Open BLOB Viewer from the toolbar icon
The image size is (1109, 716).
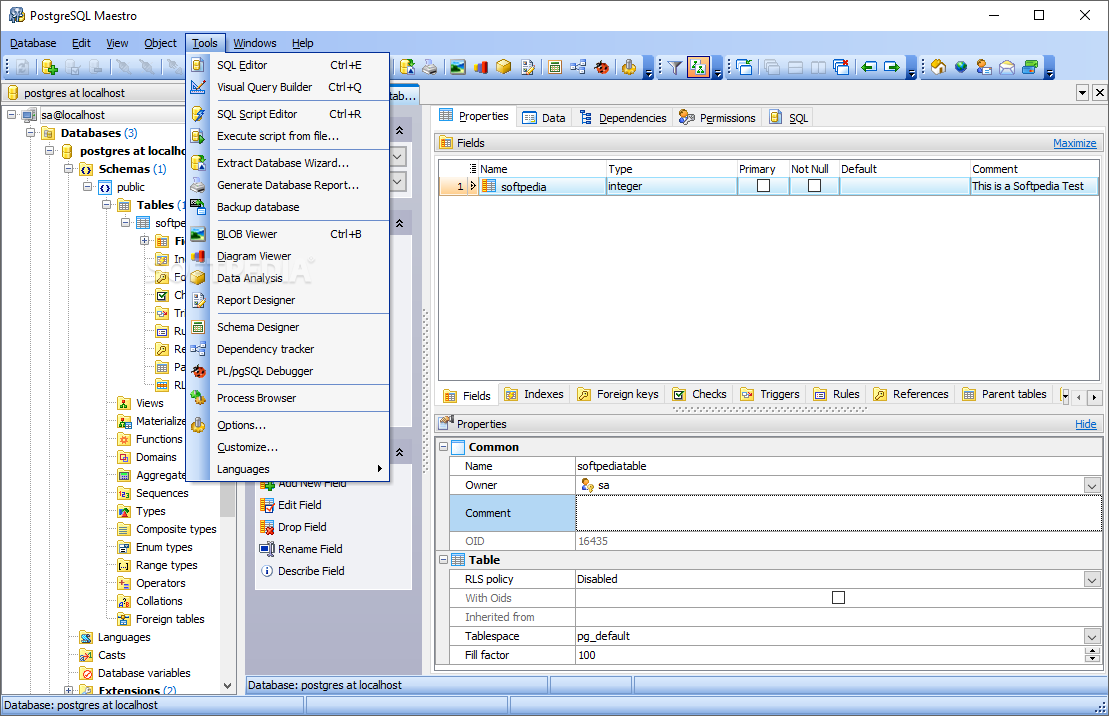458,67
